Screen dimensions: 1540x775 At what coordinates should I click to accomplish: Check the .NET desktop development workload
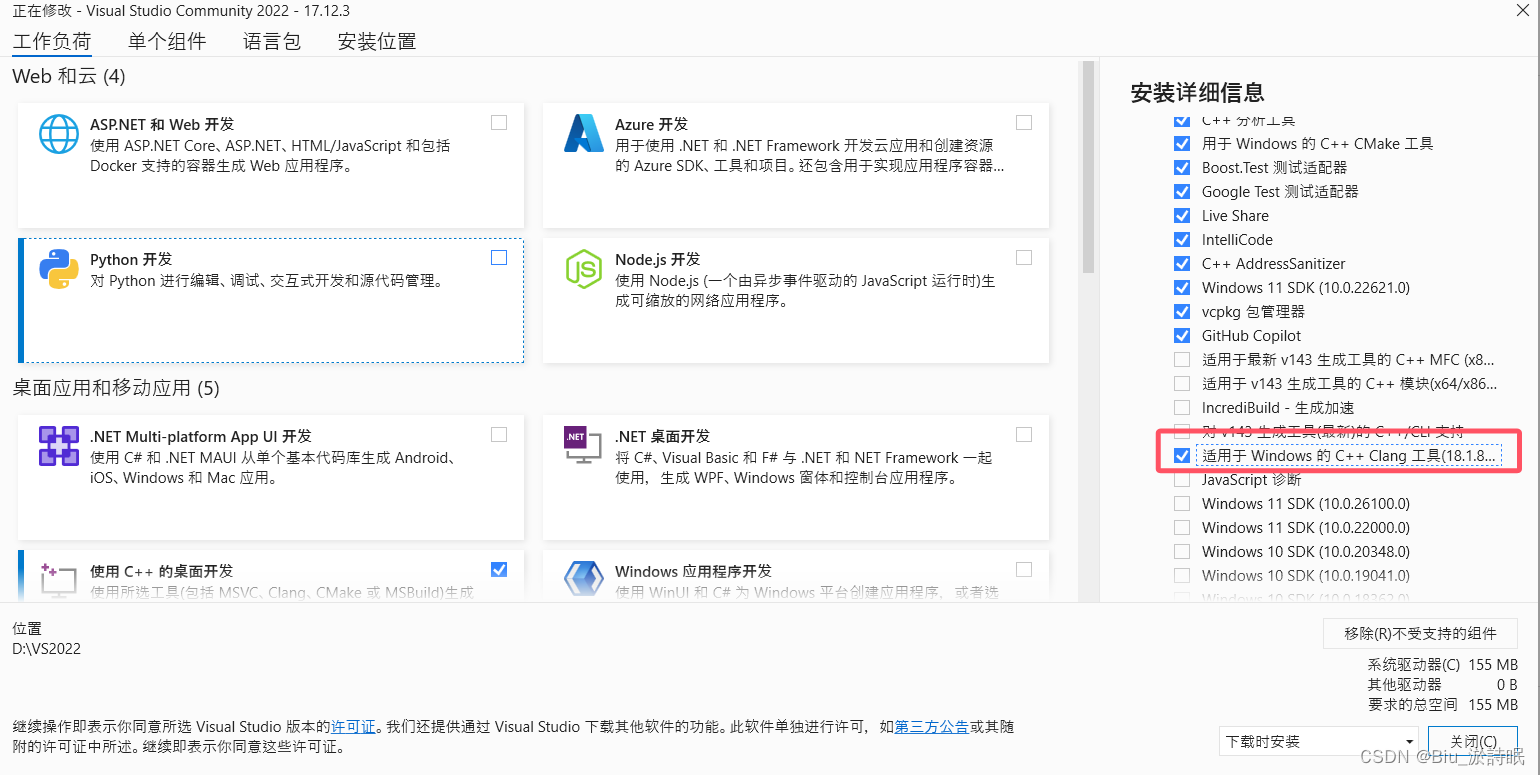[x=1024, y=435]
